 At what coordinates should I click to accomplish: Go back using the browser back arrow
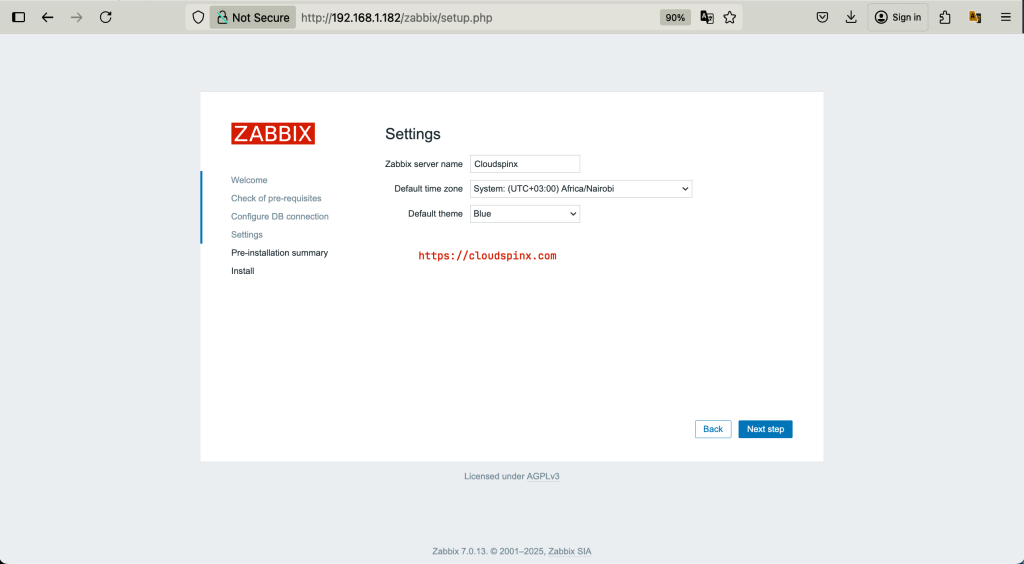(48, 18)
